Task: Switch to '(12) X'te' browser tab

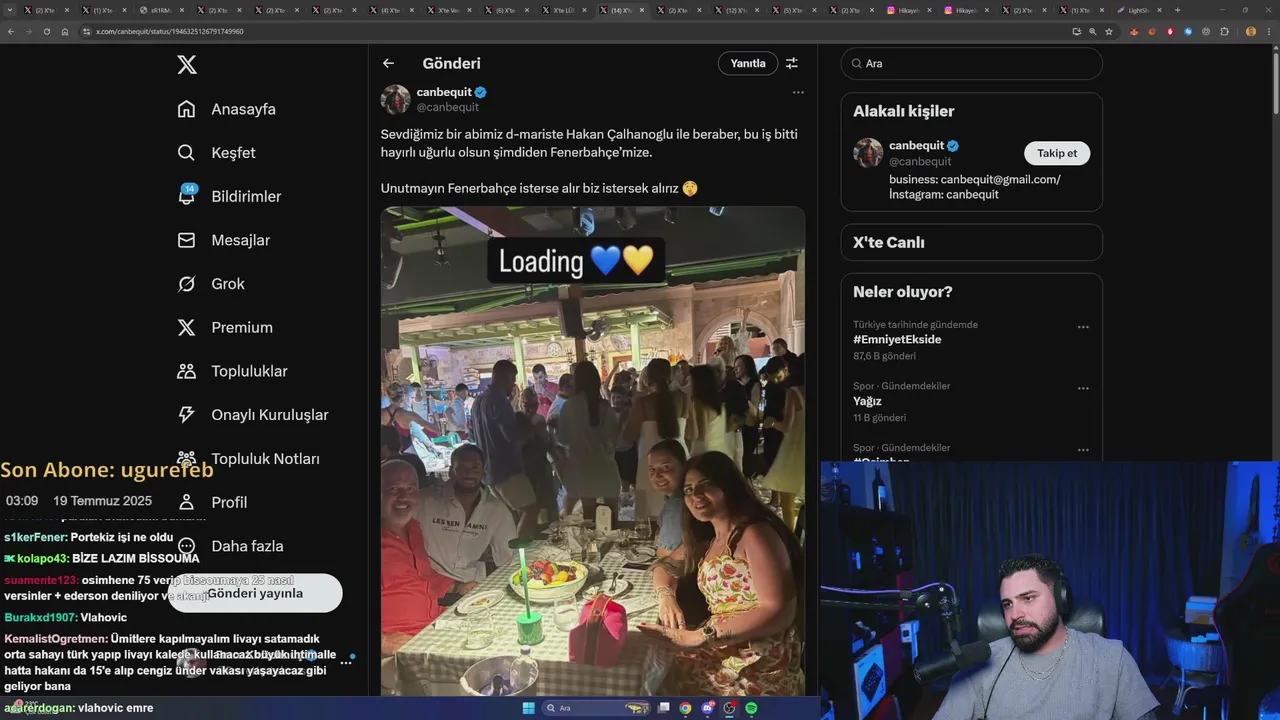Action: tap(736, 10)
